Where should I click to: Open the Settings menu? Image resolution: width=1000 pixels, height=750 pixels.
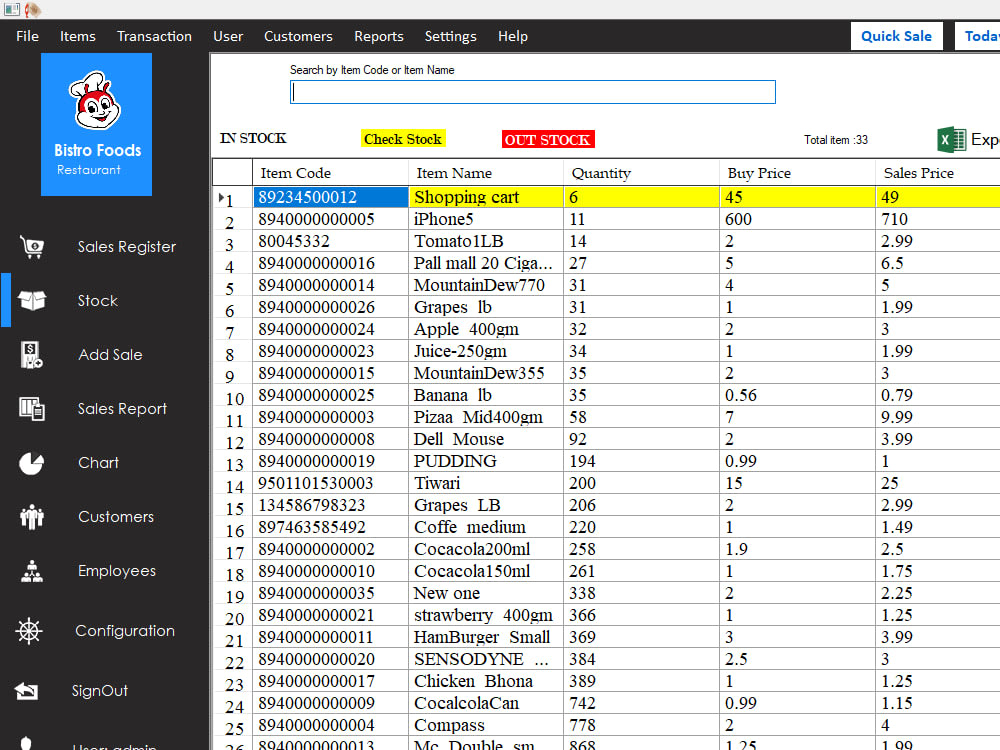(450, 36)
